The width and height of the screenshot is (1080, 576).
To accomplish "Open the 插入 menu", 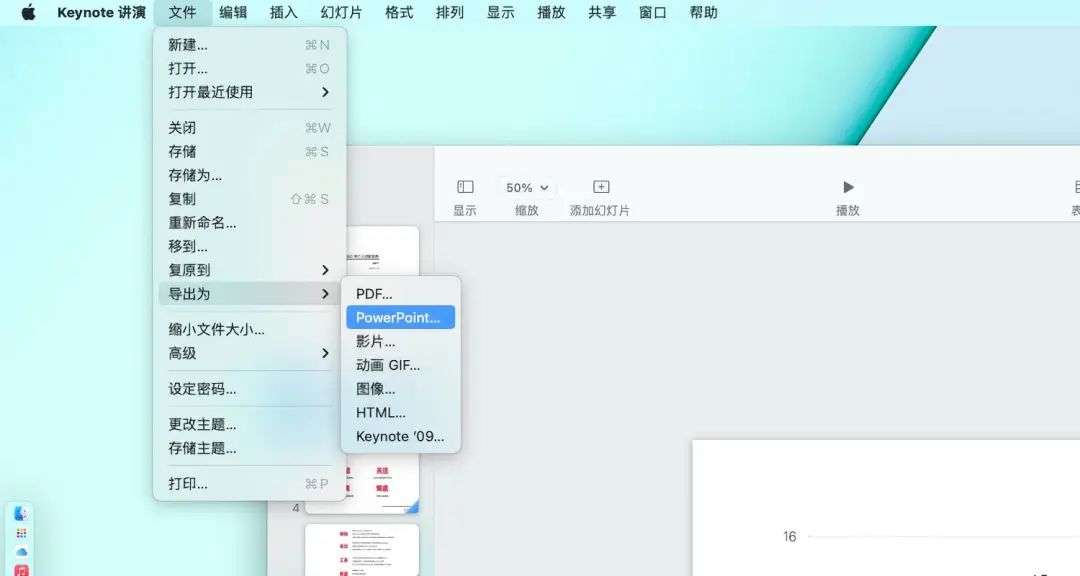I will (x=283, y=12).
